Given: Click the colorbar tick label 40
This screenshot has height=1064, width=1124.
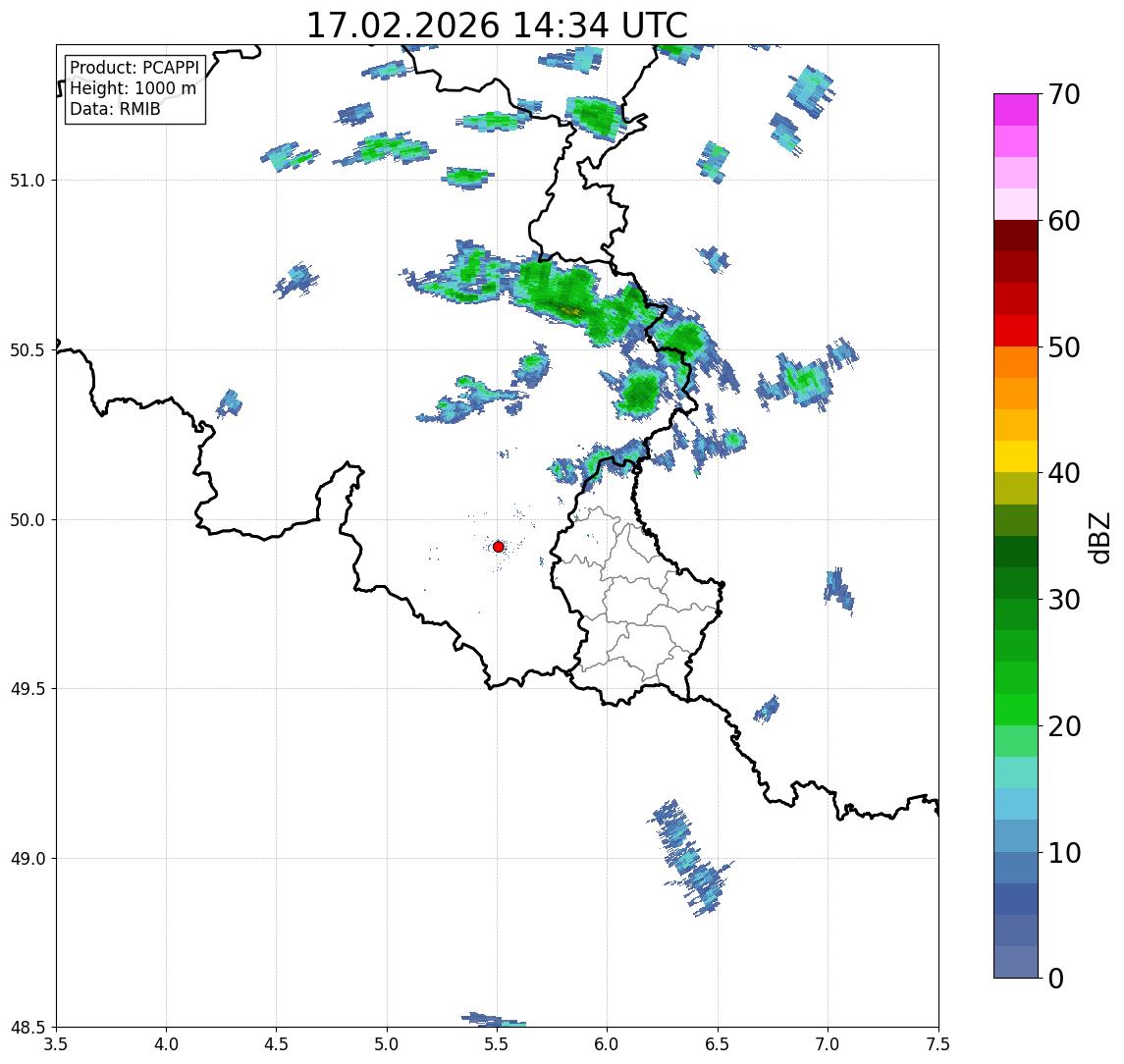Looking at the screenshot, I should point(1064,473).
